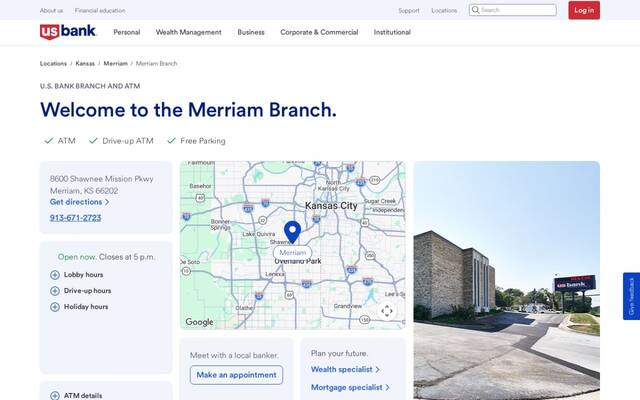The image size is (640, 400).
Task: Click the red Log in button
Action: click(x=584, y=10)
